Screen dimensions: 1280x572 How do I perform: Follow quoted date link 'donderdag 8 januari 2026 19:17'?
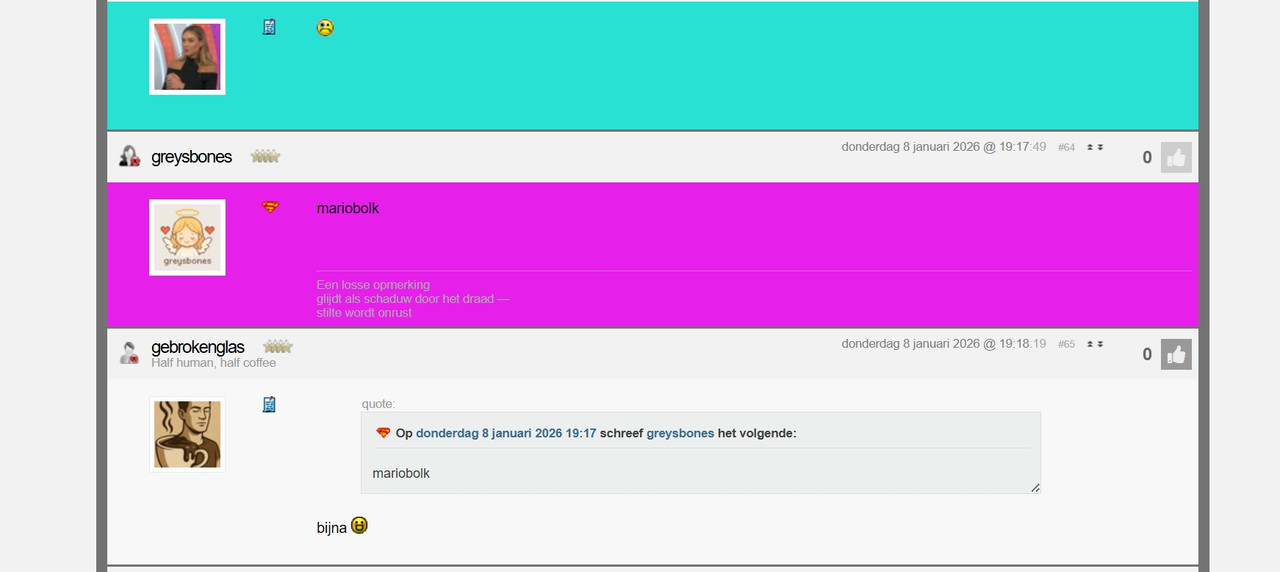[506, 433]
